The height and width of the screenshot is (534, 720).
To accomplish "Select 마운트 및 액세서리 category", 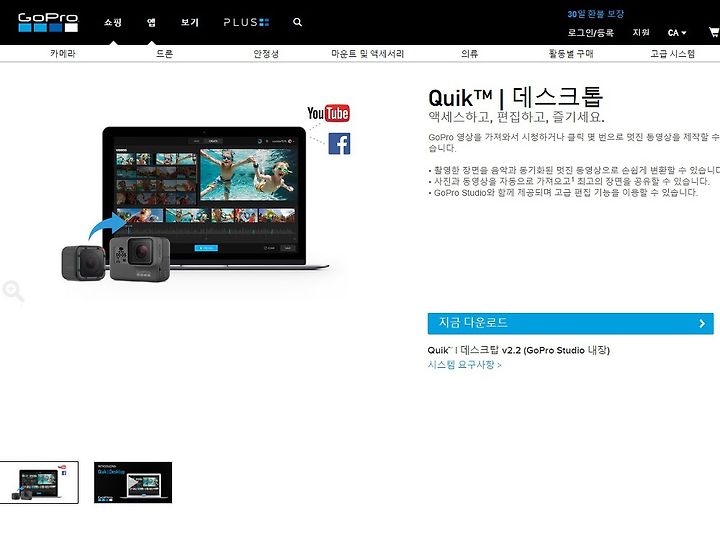I will click(x=367, y=54).
